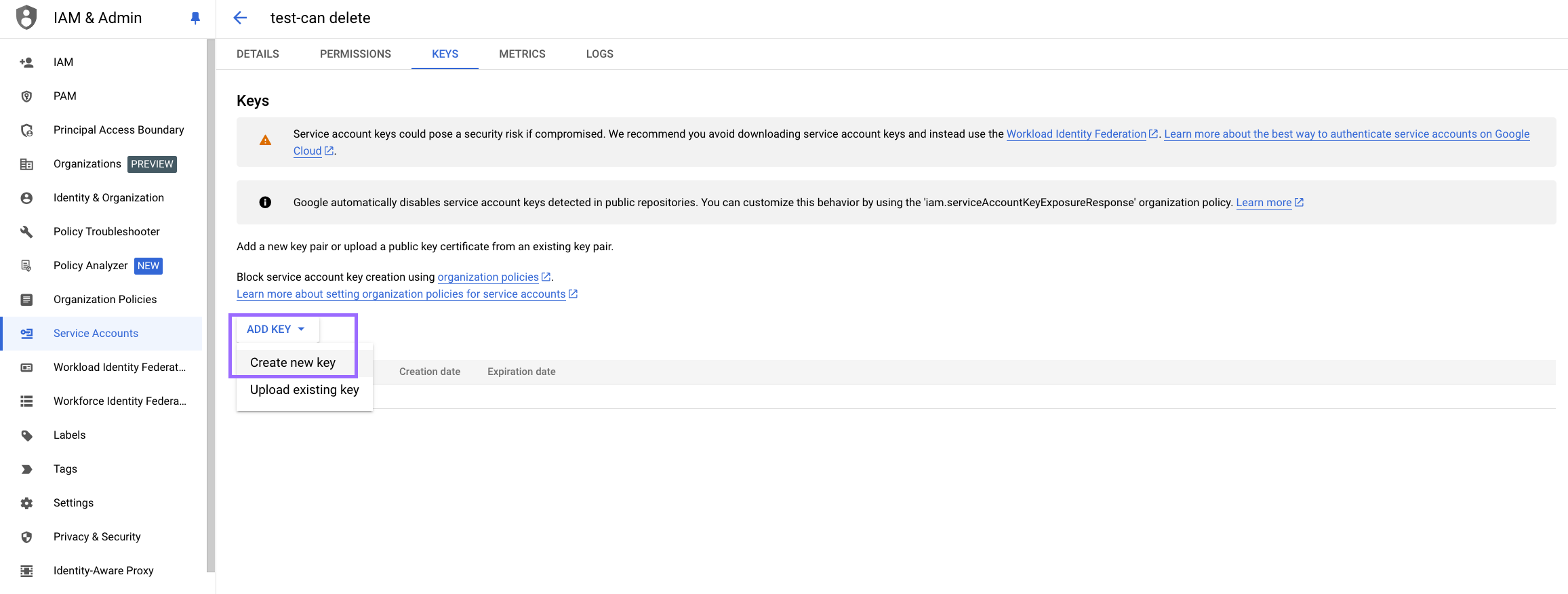Follow the organization policies link
Screen dimensions: 1568x594
pyautogui.click(x=488, y=277)
